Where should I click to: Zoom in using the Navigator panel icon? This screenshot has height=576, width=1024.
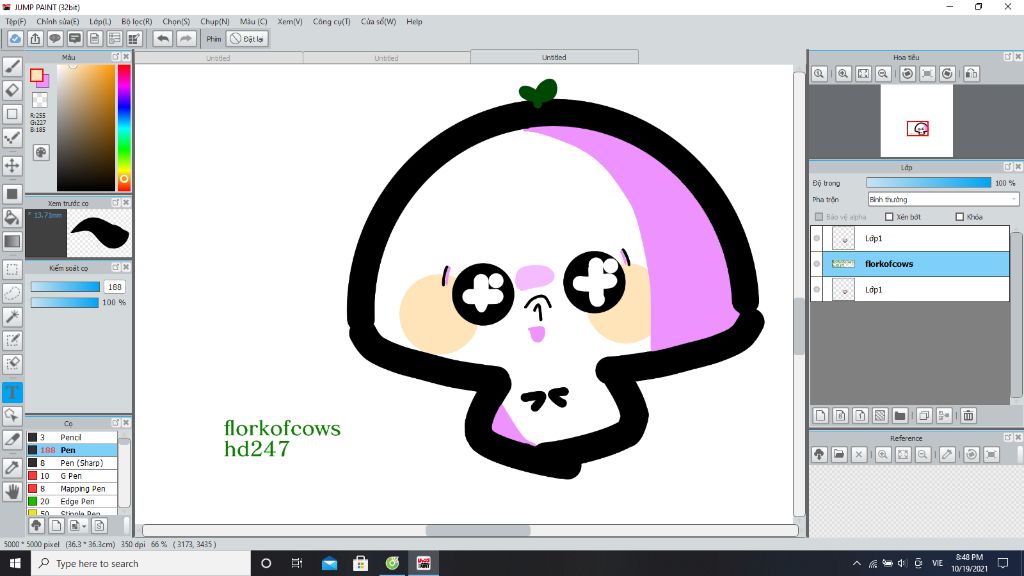pos(843,74)
